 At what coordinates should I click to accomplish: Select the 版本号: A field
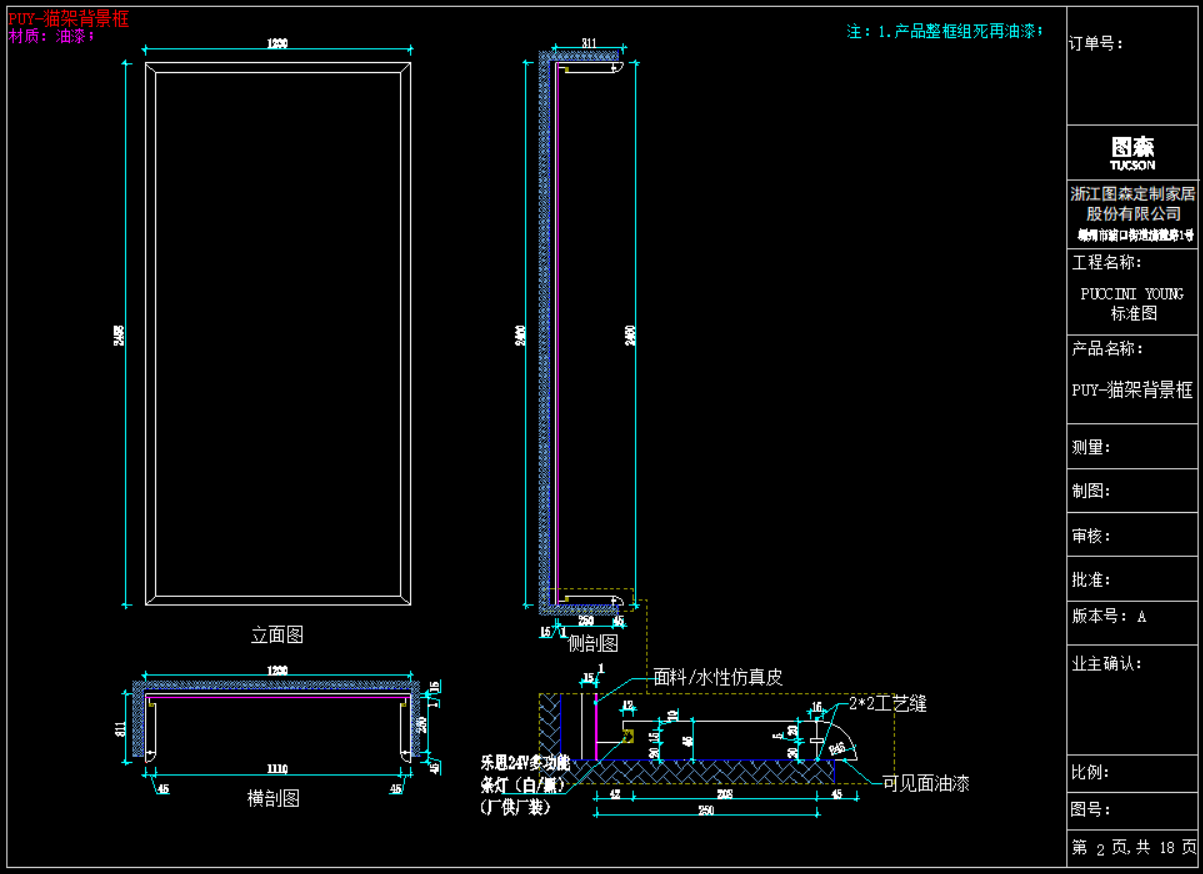tap(1109, 616)
